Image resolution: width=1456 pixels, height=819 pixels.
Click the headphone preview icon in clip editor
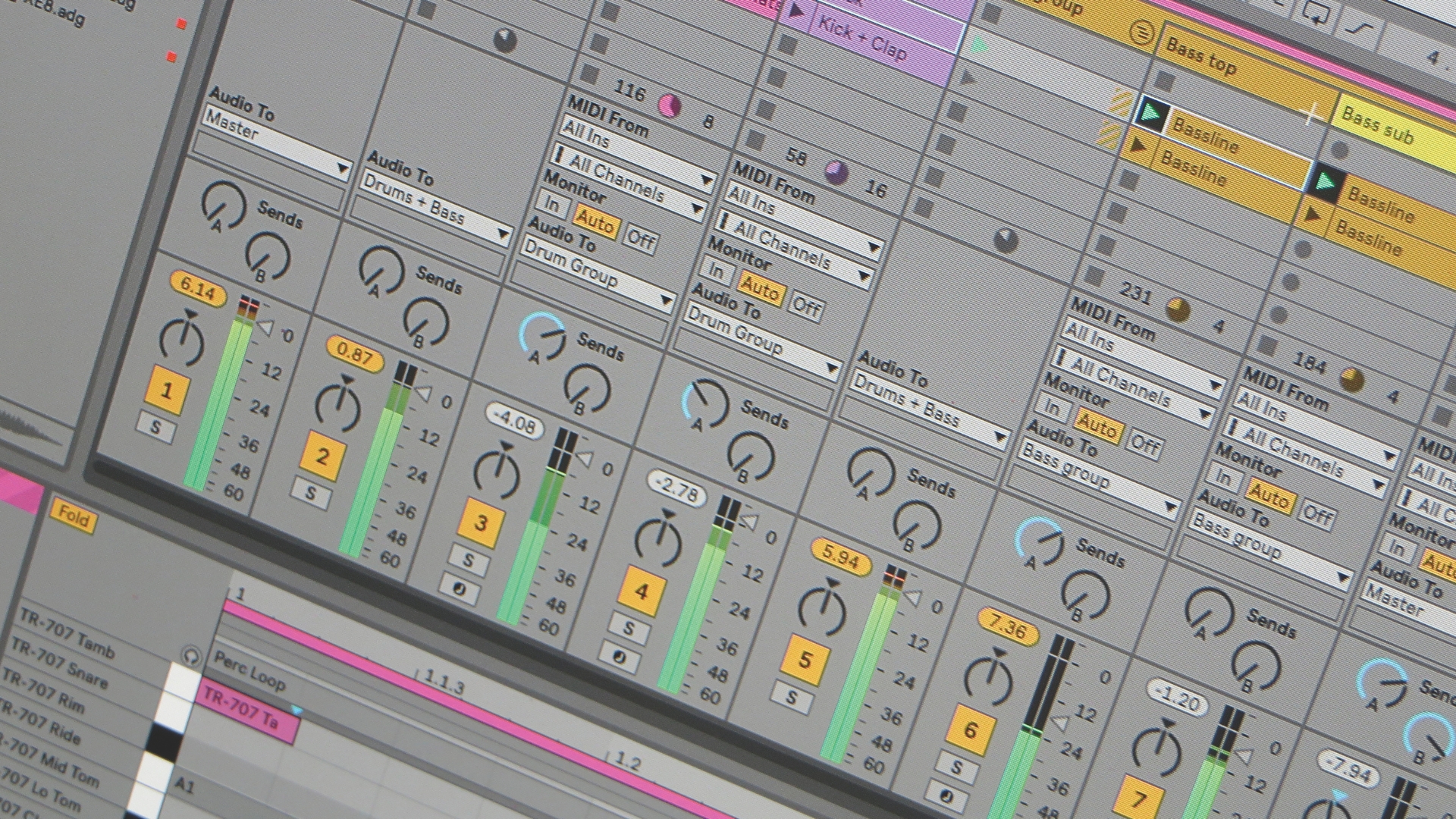coord(191,654)
